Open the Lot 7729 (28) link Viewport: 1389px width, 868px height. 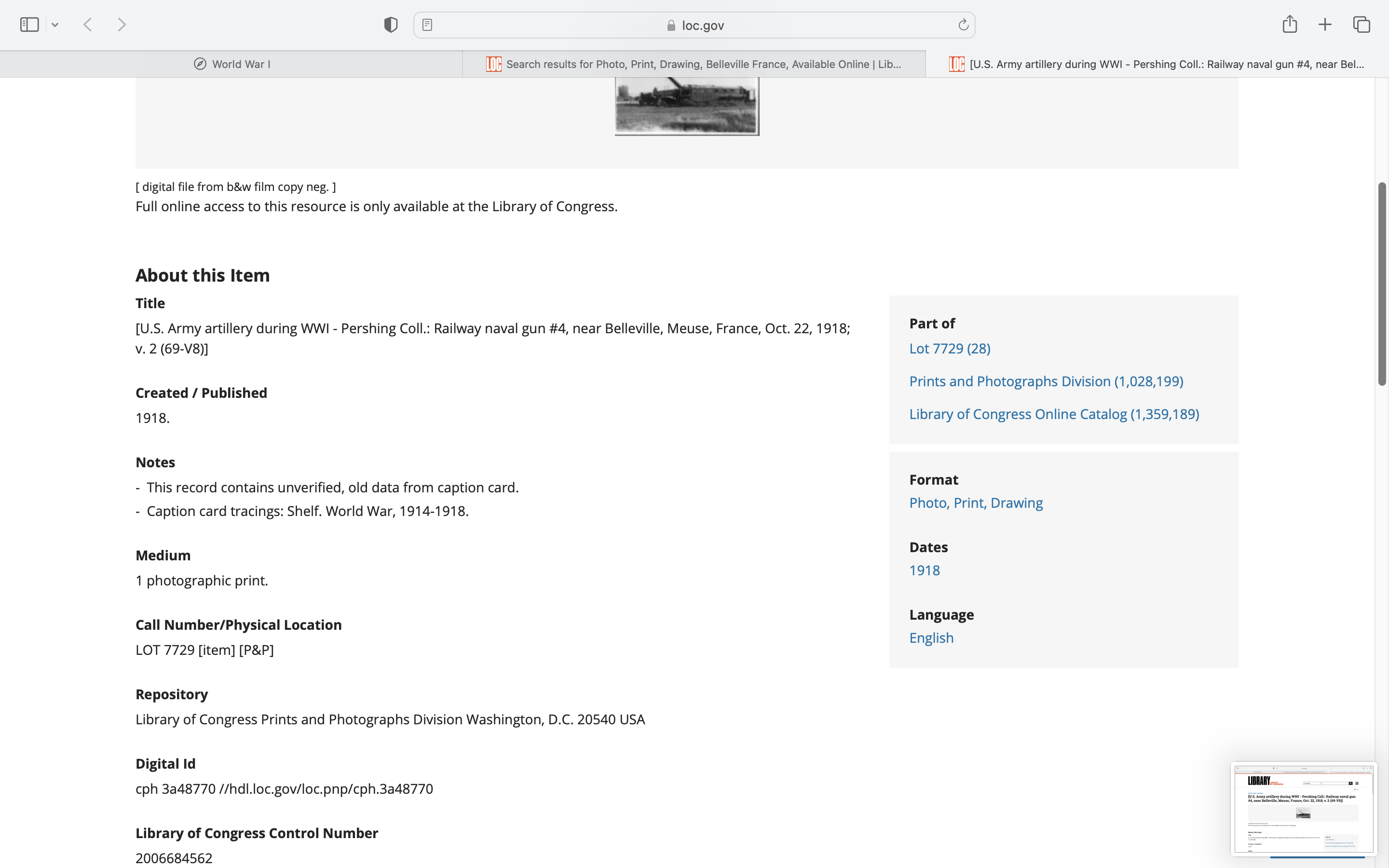pyautogui.click(x=949, y=349)
